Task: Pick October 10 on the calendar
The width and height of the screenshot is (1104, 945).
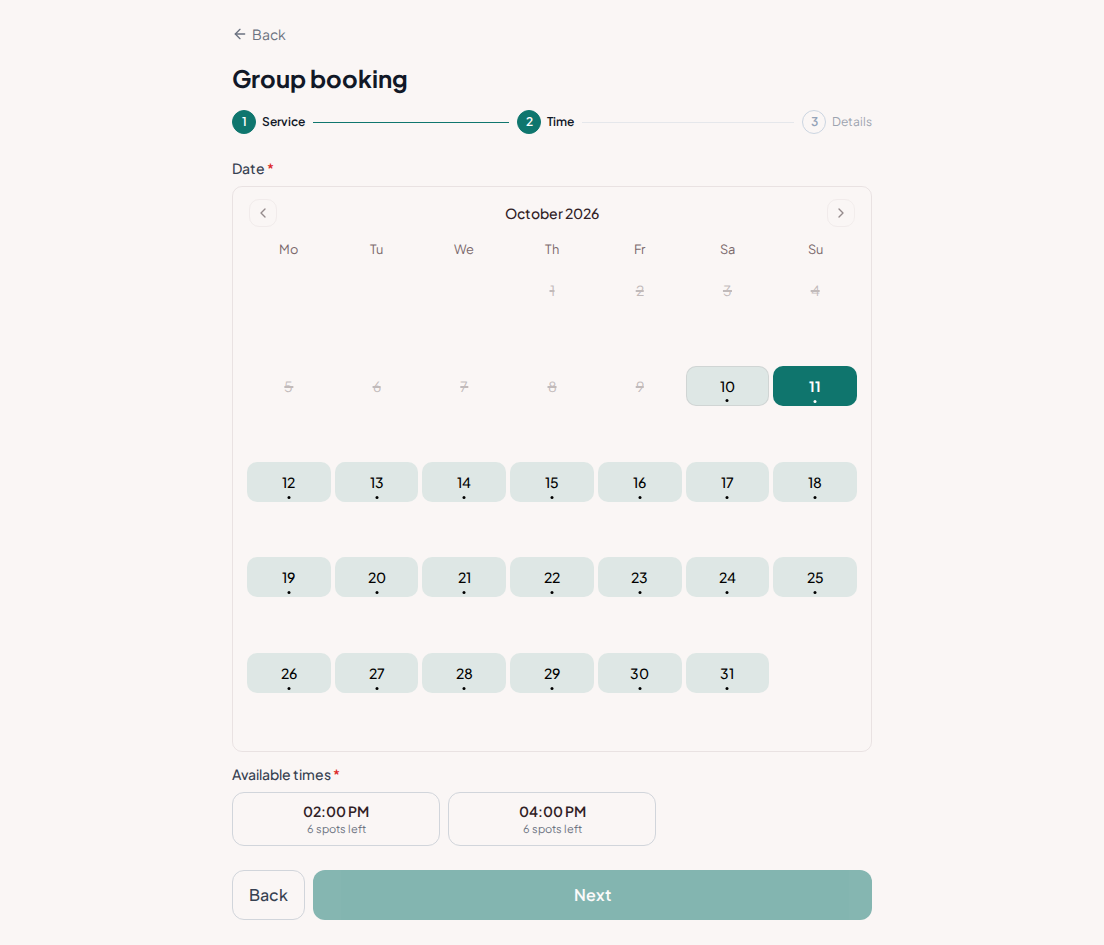Action: [x=727, y=386]
